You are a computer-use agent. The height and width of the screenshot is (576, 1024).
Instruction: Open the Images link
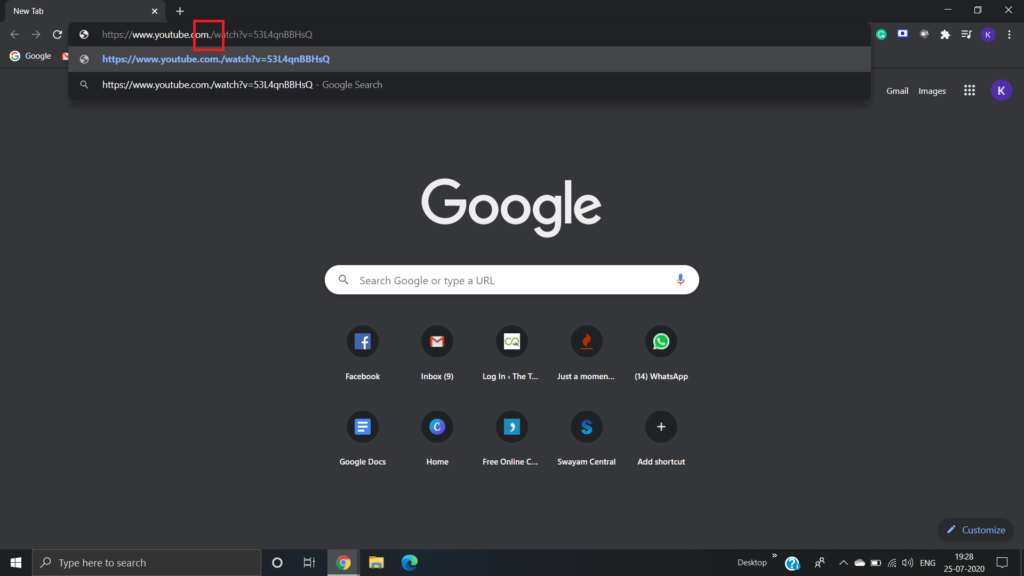932,91
